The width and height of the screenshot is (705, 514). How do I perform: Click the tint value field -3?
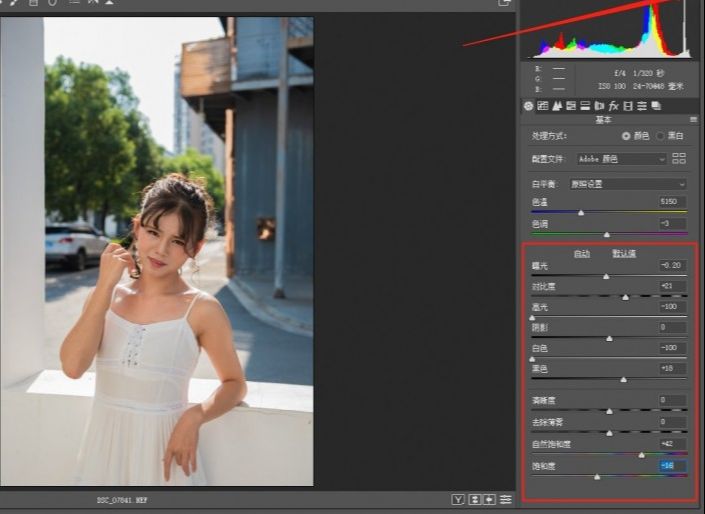click(672, 223)
